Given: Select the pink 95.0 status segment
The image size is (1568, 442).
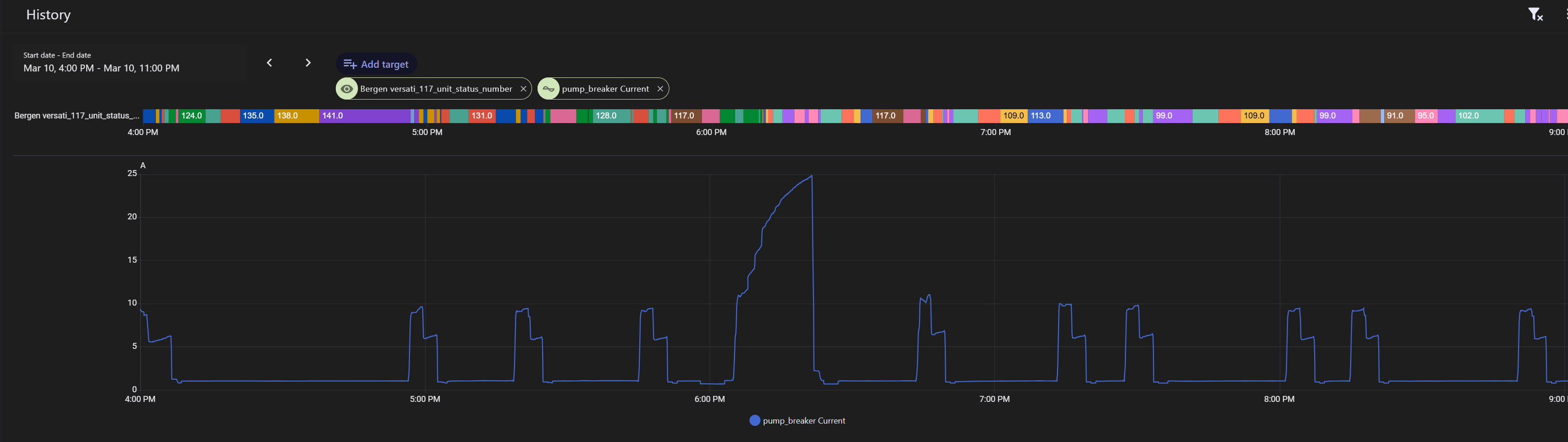Looking at the screenshot, I should pyautogui.click(x=1426, y=116).
